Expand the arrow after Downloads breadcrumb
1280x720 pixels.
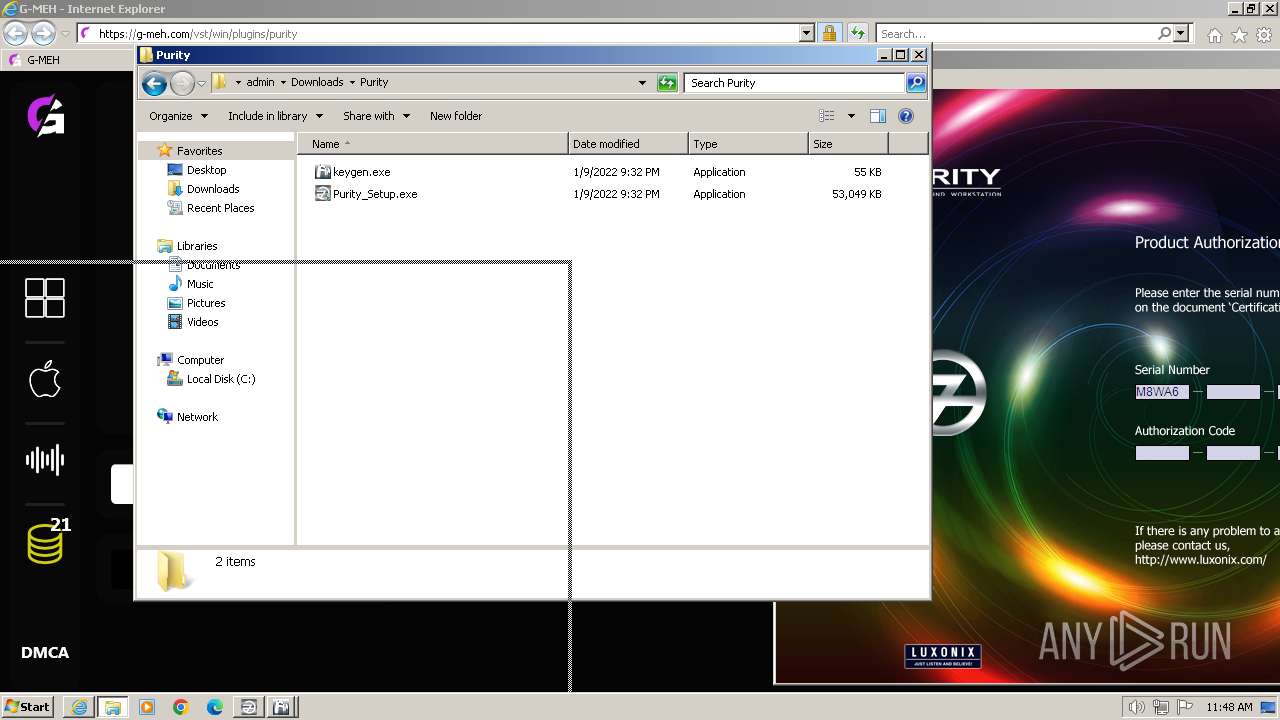tap(352, 83)
